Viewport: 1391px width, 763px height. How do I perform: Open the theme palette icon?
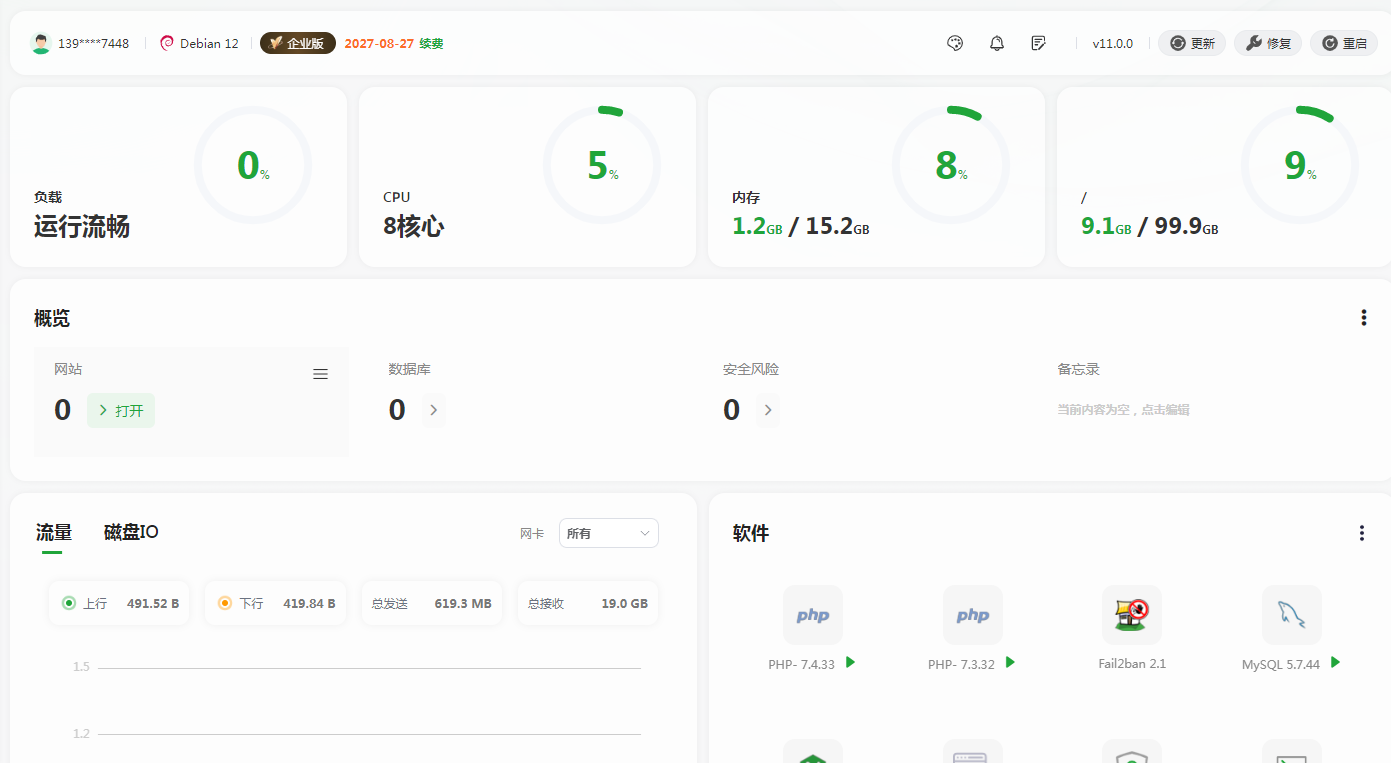955,43
